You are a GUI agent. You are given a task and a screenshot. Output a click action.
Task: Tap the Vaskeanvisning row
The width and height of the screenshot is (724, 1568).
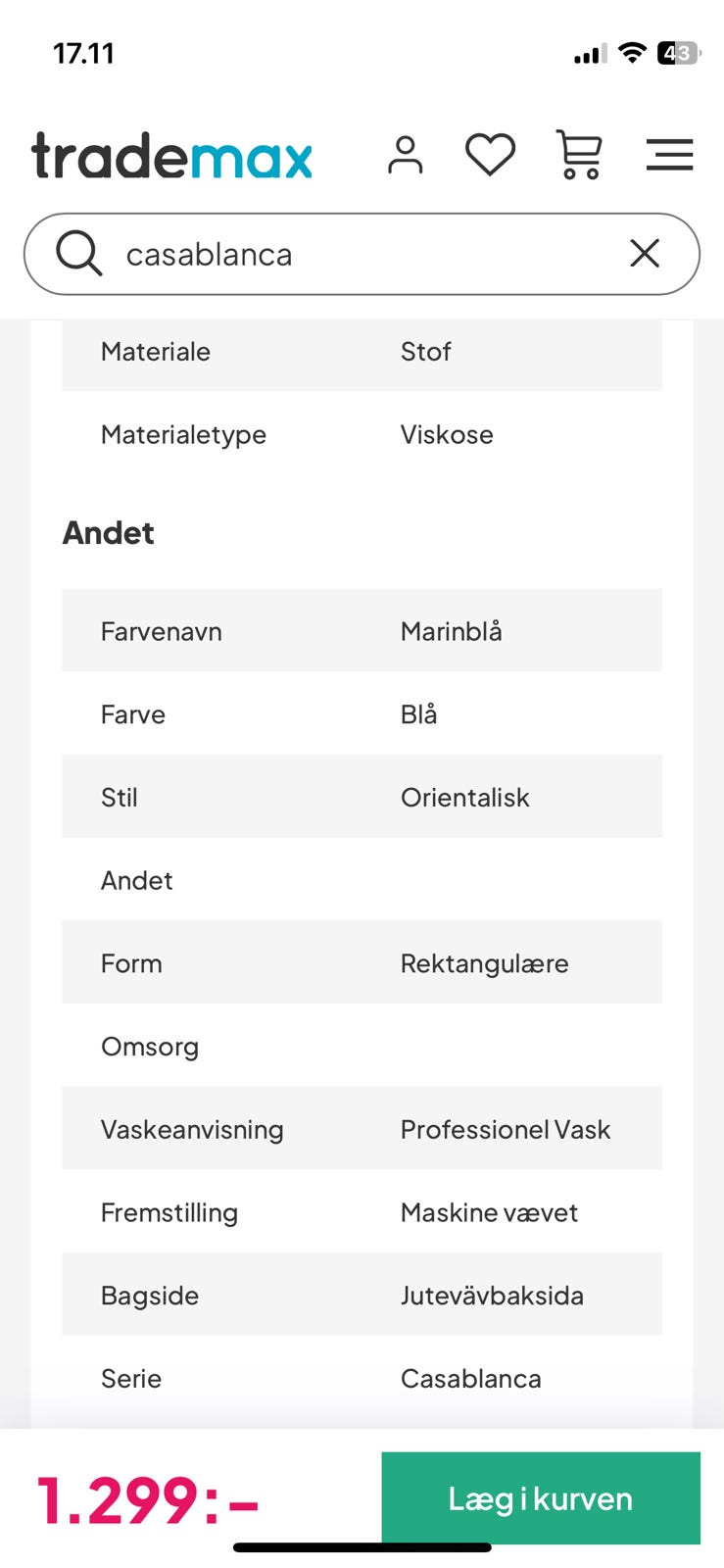362,1129
